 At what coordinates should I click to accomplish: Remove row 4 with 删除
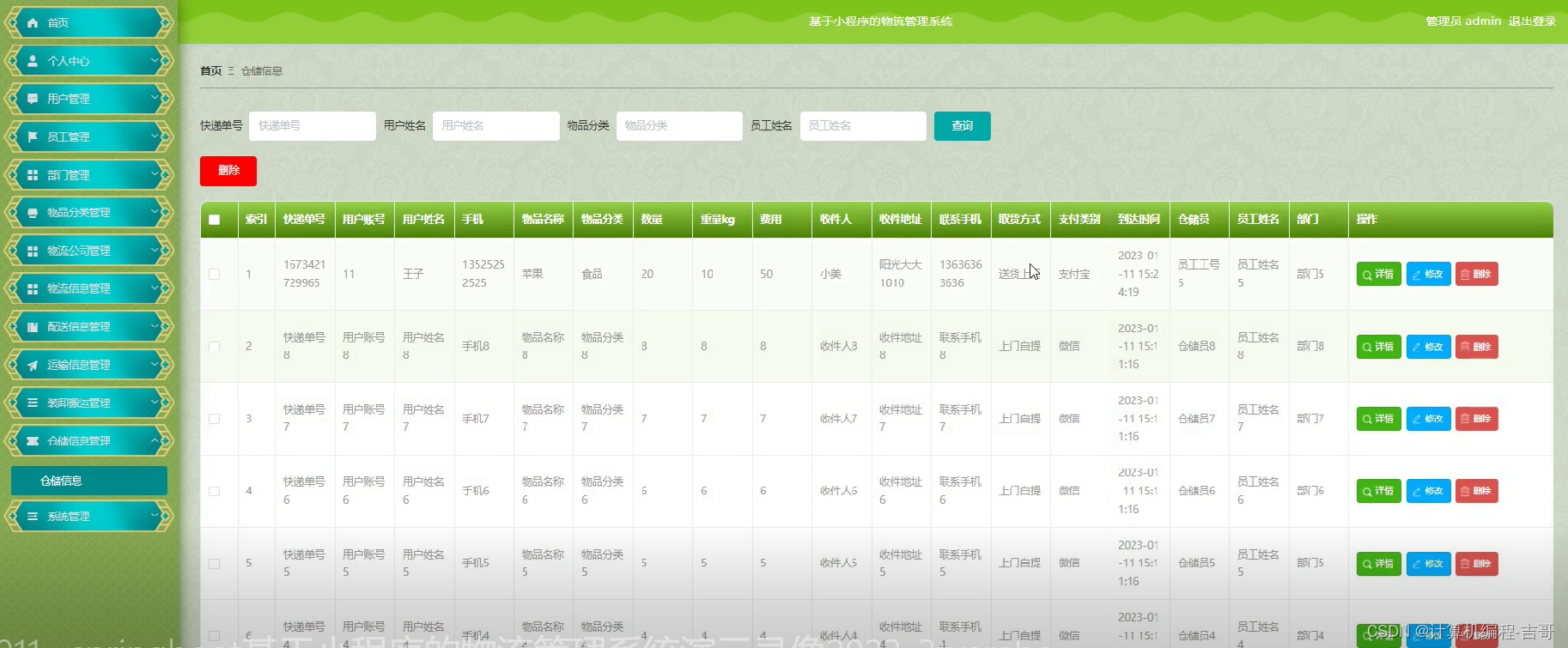(1477, 491)
